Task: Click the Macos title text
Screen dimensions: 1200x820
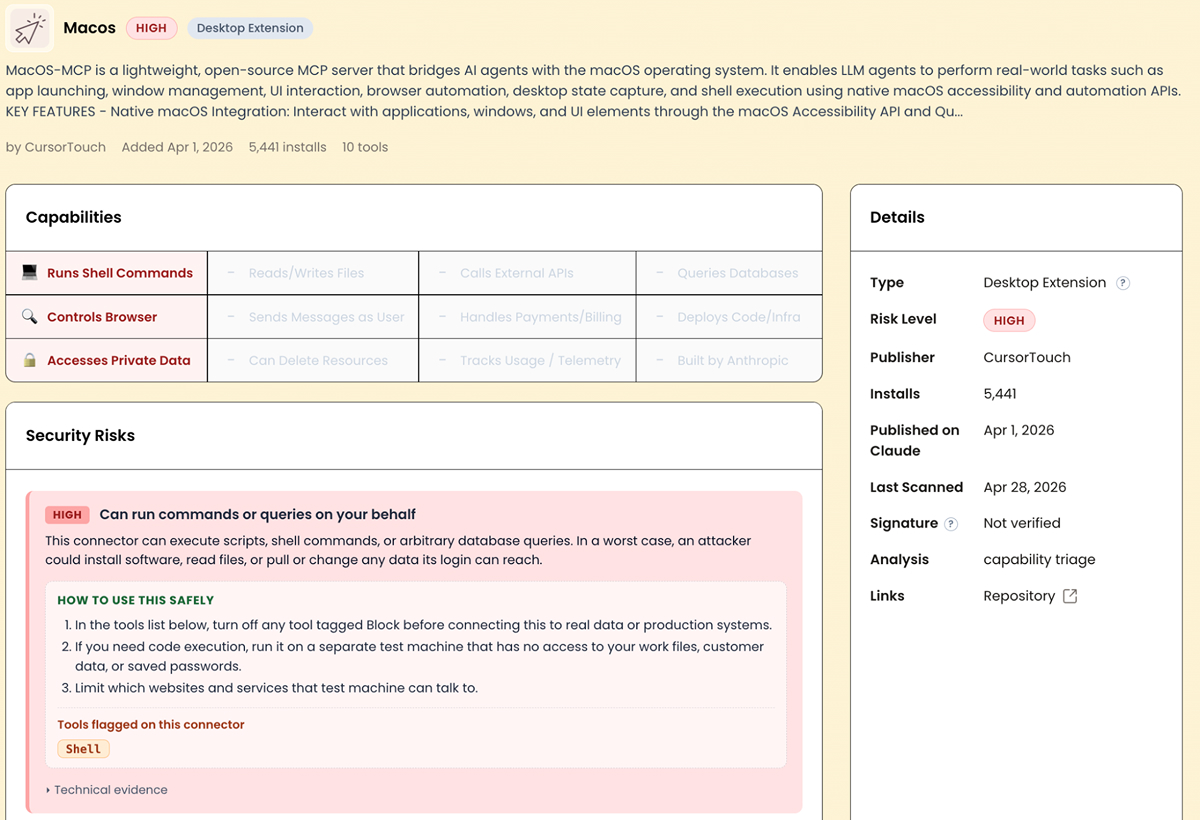Action: pos(89,28)
